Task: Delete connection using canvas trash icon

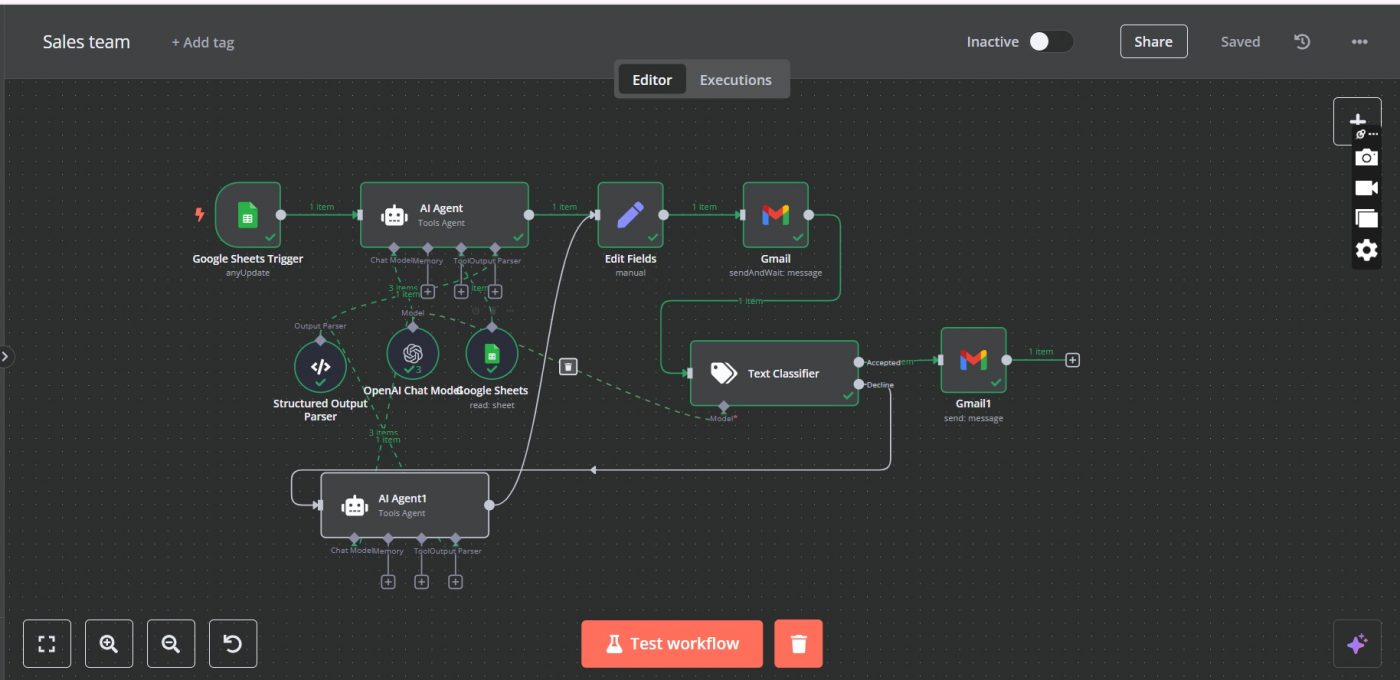Action: point(568,367)
